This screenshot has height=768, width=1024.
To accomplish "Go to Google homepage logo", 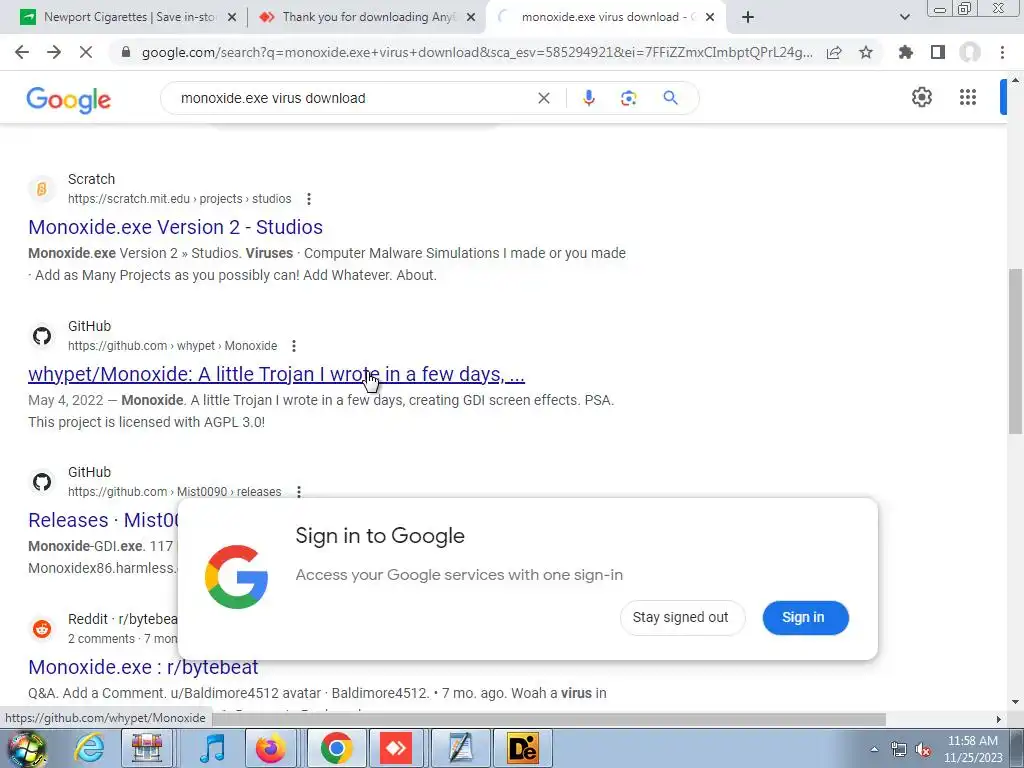I will pos(69,100).
